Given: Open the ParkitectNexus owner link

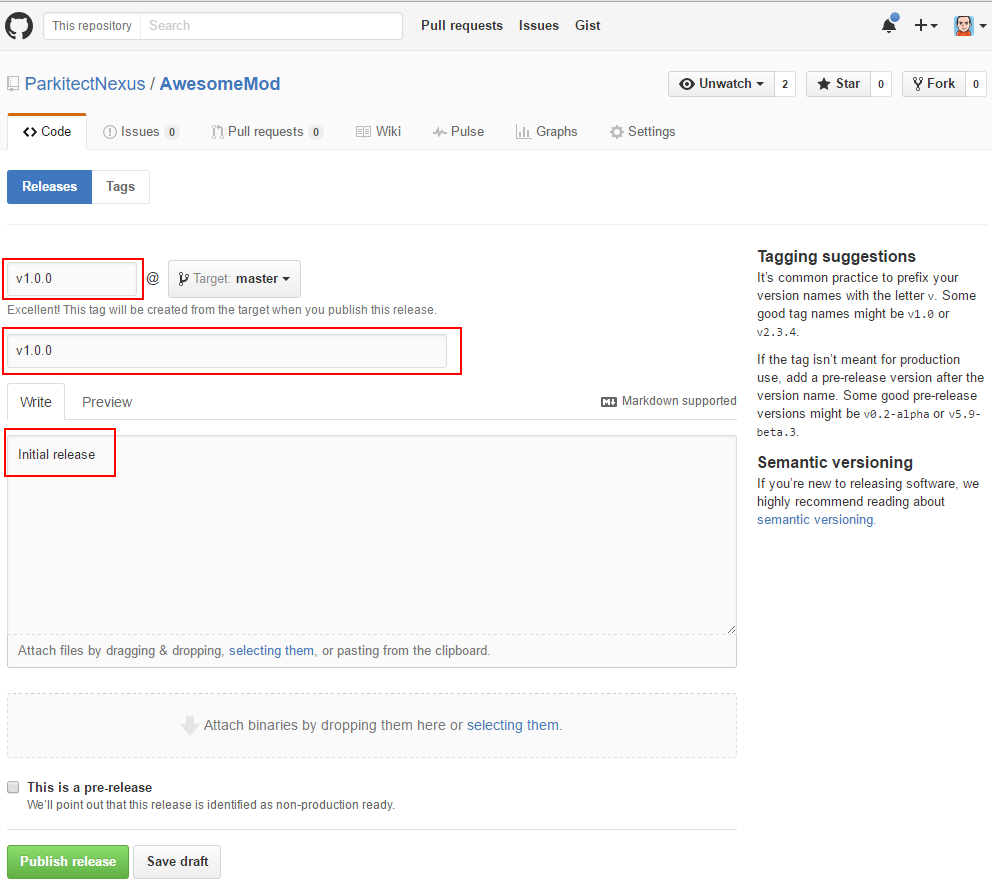Looking at the screenshot, I should tap(85, 84).
